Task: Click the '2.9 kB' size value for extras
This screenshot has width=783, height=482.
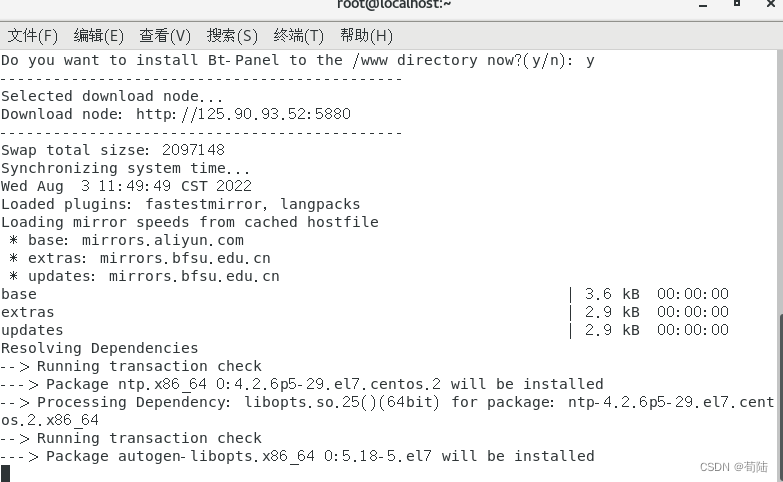Action: coord(612,312)
